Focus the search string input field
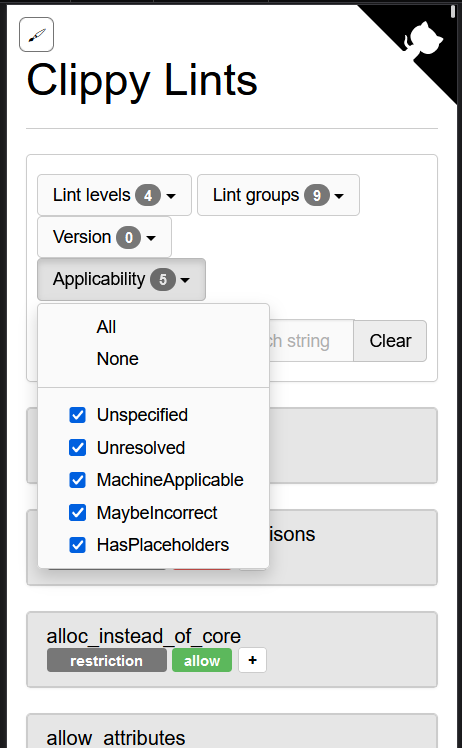Image resolution: width=462 pixels, height=748 pixels. [311, 341]
